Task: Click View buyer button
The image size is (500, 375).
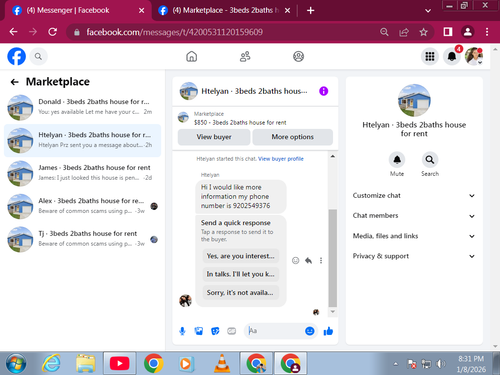Action: 214,137
